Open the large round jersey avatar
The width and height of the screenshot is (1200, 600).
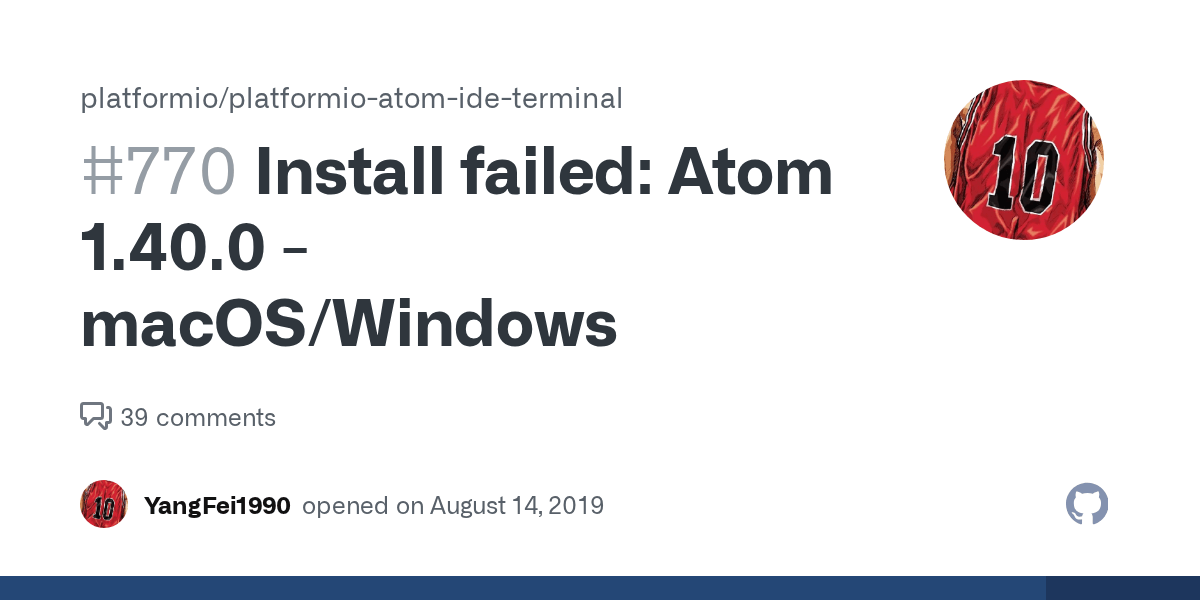1024,160
